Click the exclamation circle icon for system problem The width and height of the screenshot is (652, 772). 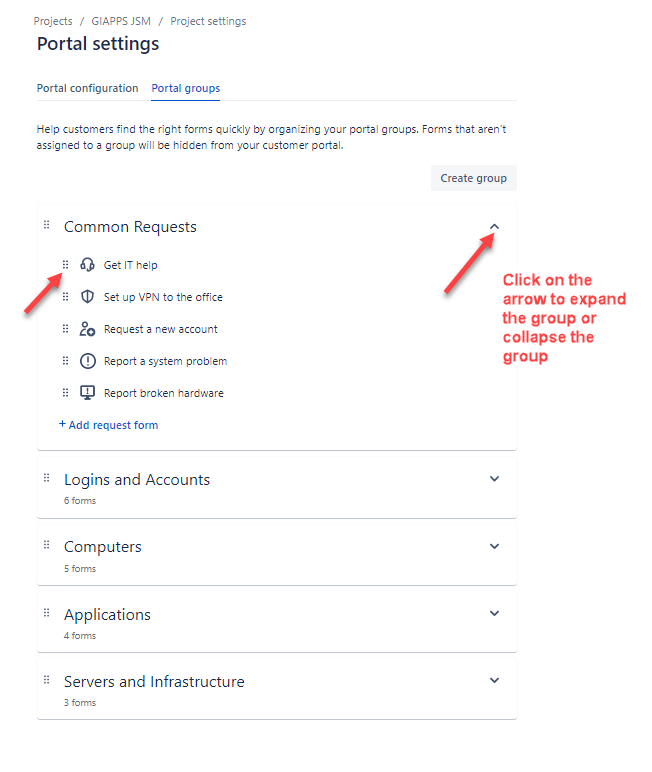[88, 361]
